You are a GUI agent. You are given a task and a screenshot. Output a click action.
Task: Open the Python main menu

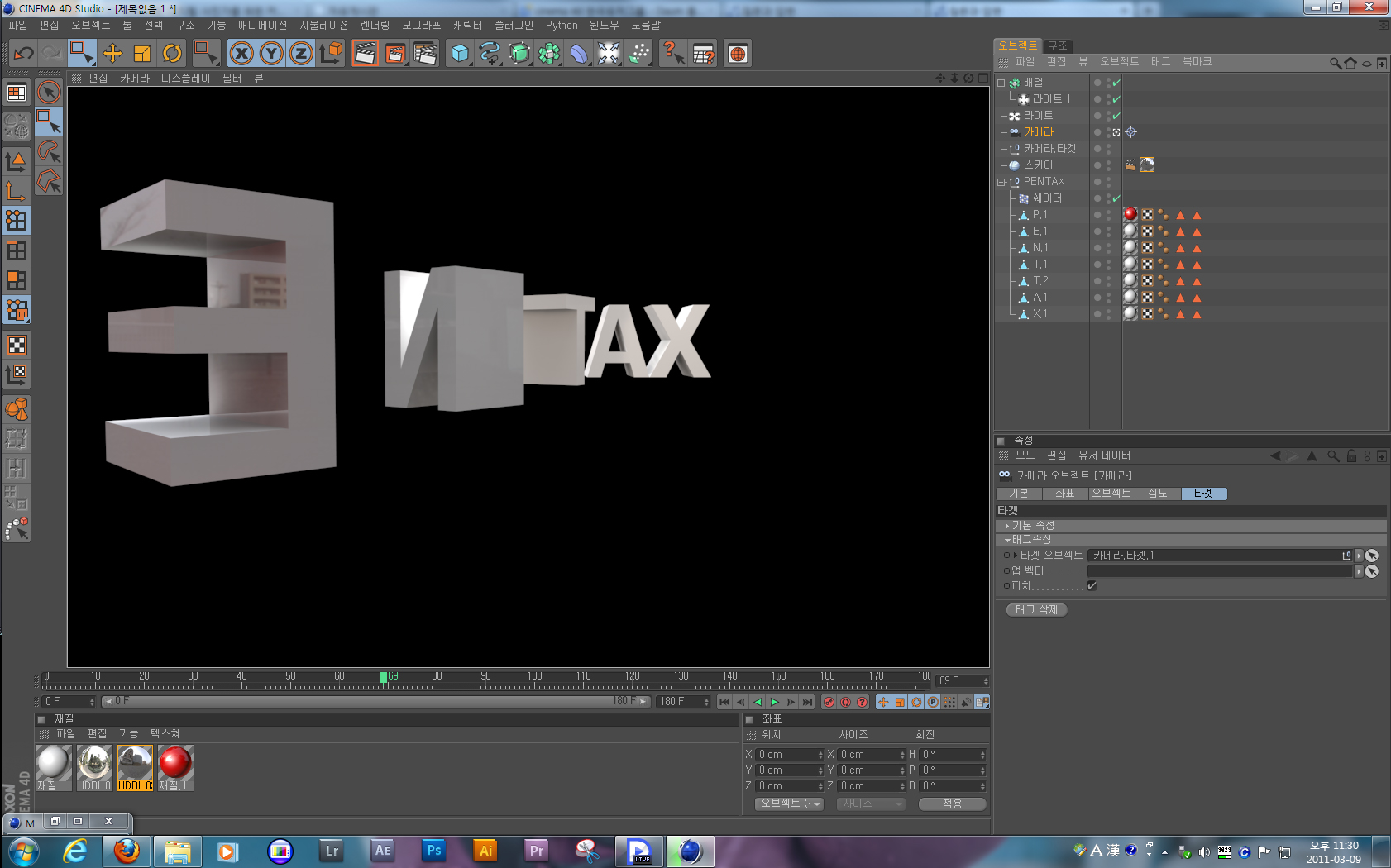[562, 26]
